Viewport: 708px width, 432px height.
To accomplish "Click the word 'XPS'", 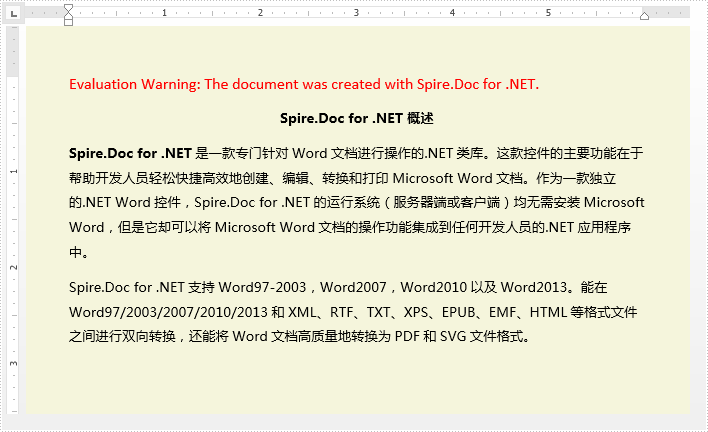I will [x=415, y=312].
